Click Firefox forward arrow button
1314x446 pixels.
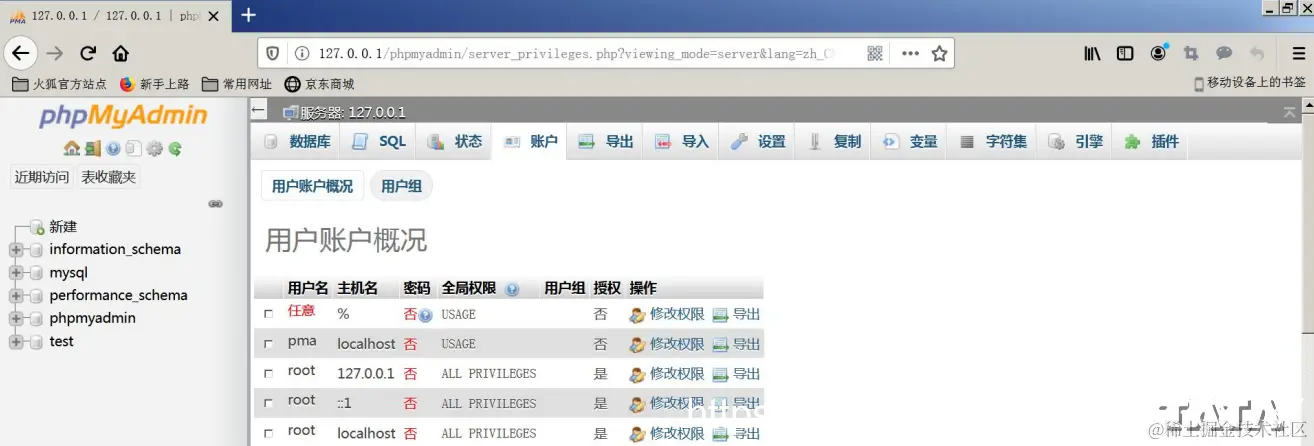55,53
